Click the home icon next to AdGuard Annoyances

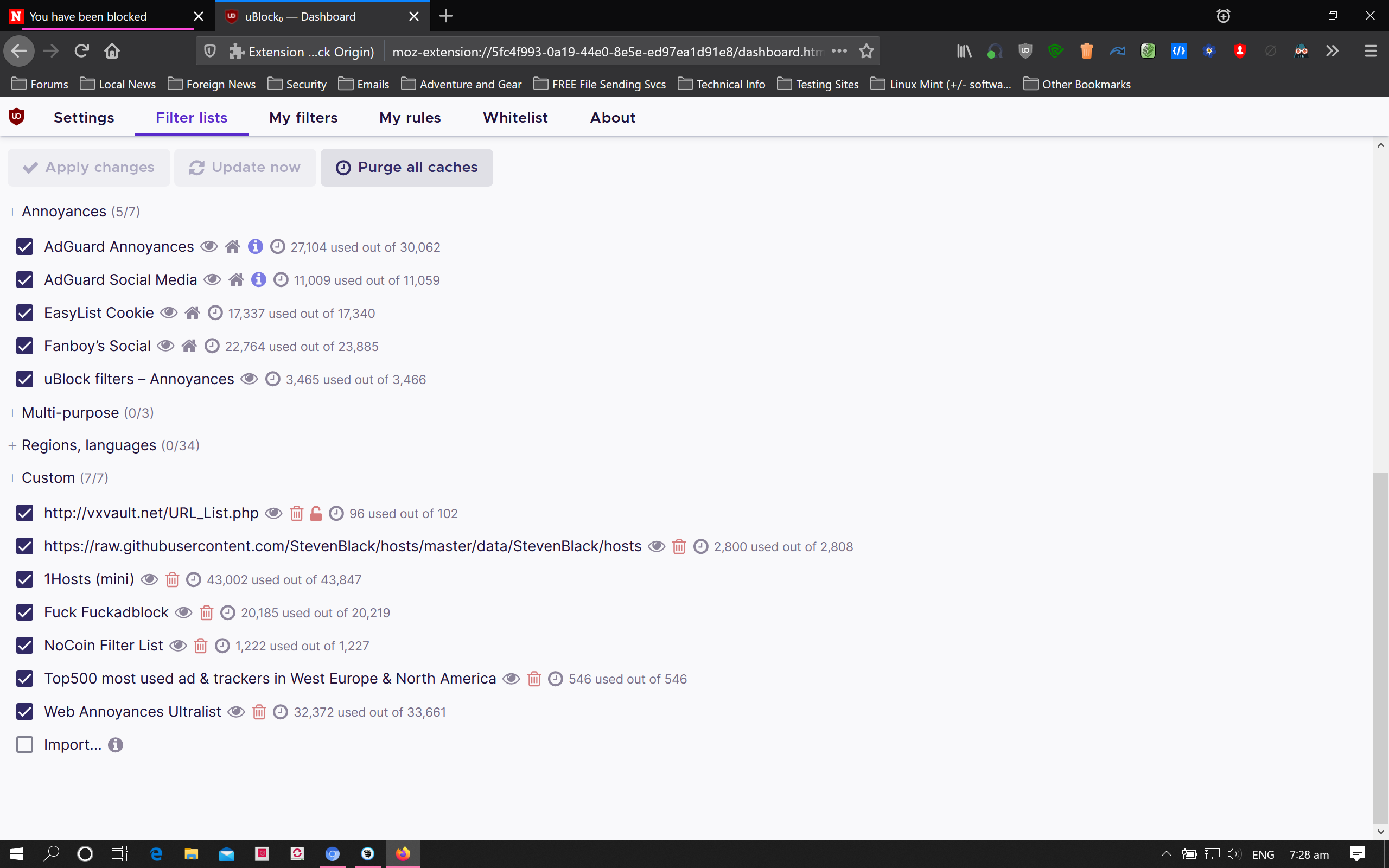click(x=232, y=247)
